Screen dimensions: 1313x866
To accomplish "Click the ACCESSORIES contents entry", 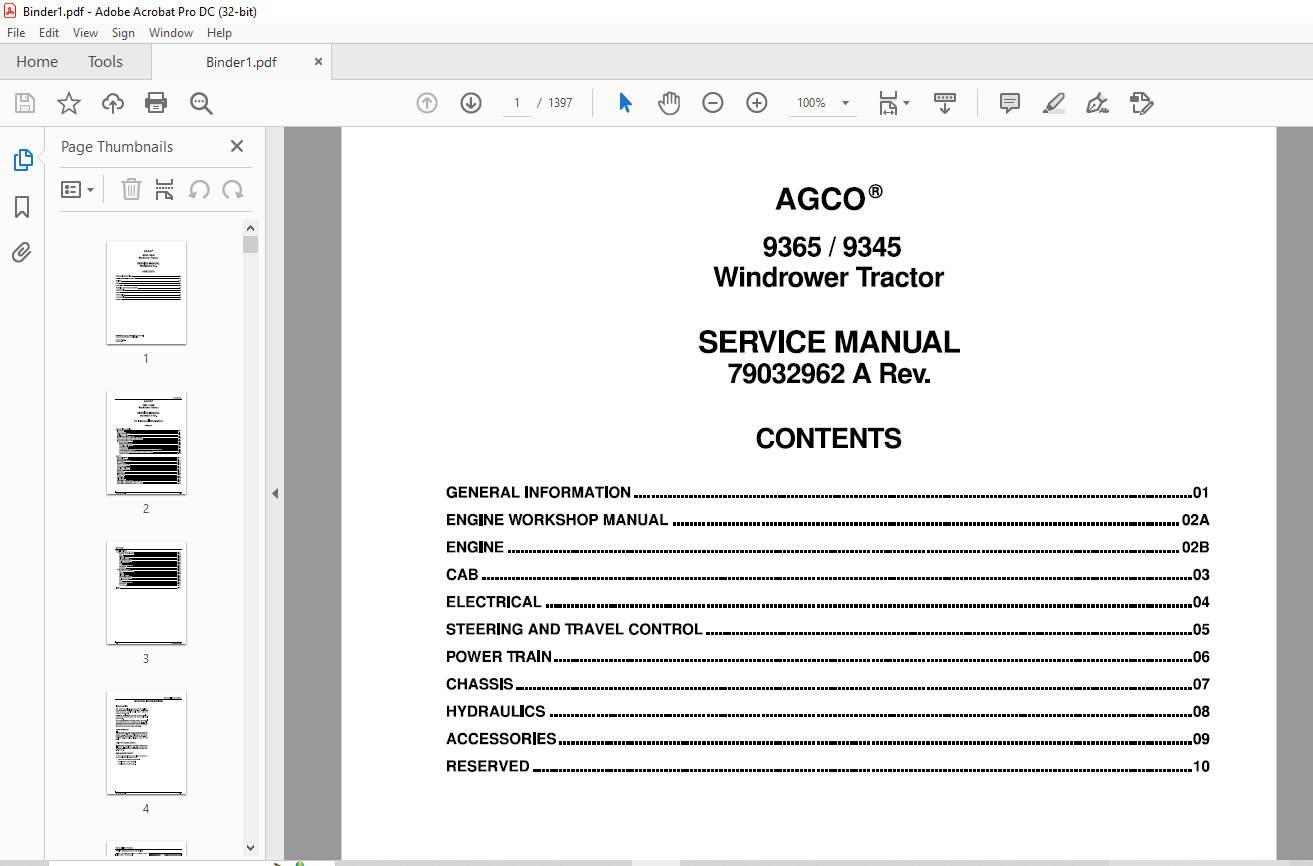I will coord(828,739).
